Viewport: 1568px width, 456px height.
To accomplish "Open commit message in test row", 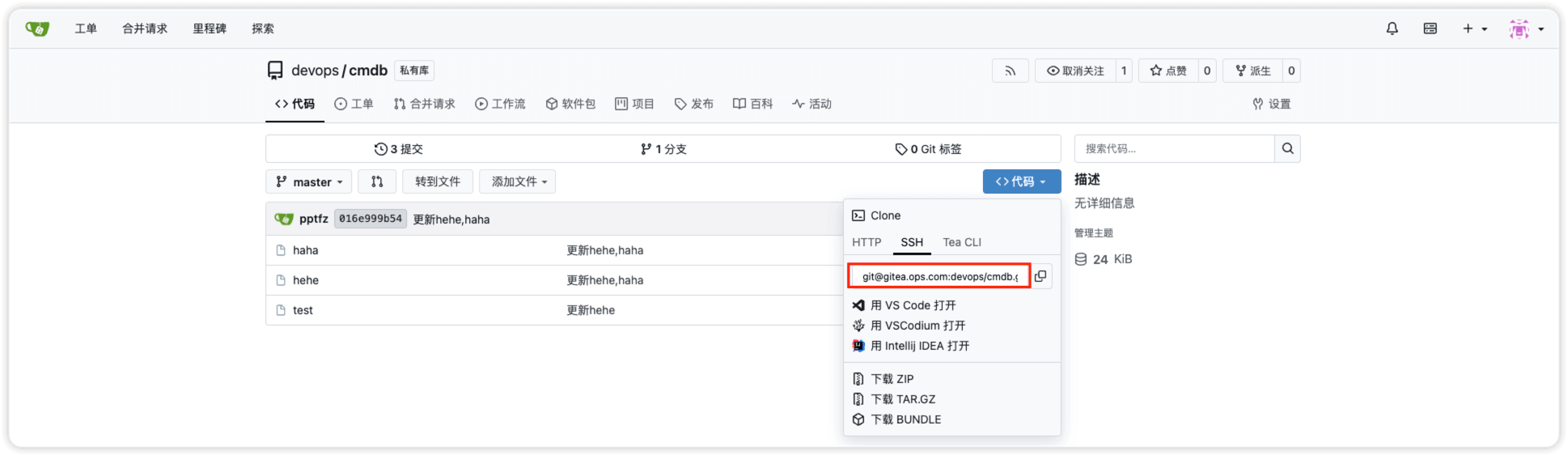I will pos(591,310).
